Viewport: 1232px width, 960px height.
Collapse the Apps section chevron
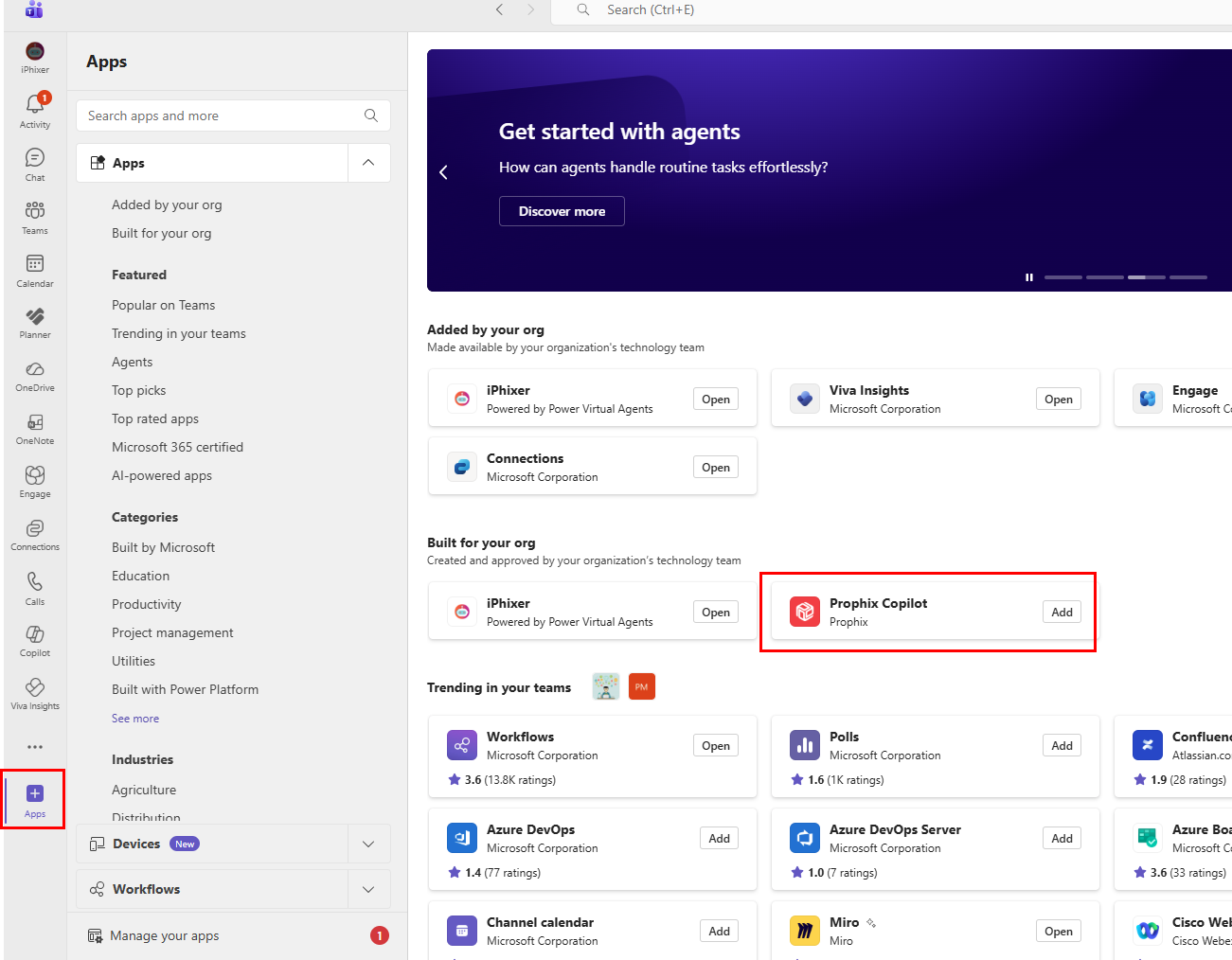coord(368,163)
